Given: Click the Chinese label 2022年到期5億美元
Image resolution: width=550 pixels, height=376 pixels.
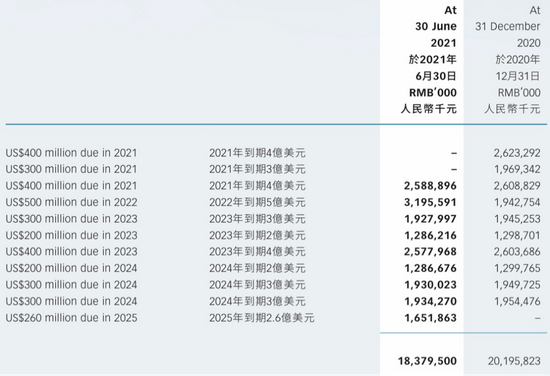Looking at the screenshot, I should tap(257, 202).
